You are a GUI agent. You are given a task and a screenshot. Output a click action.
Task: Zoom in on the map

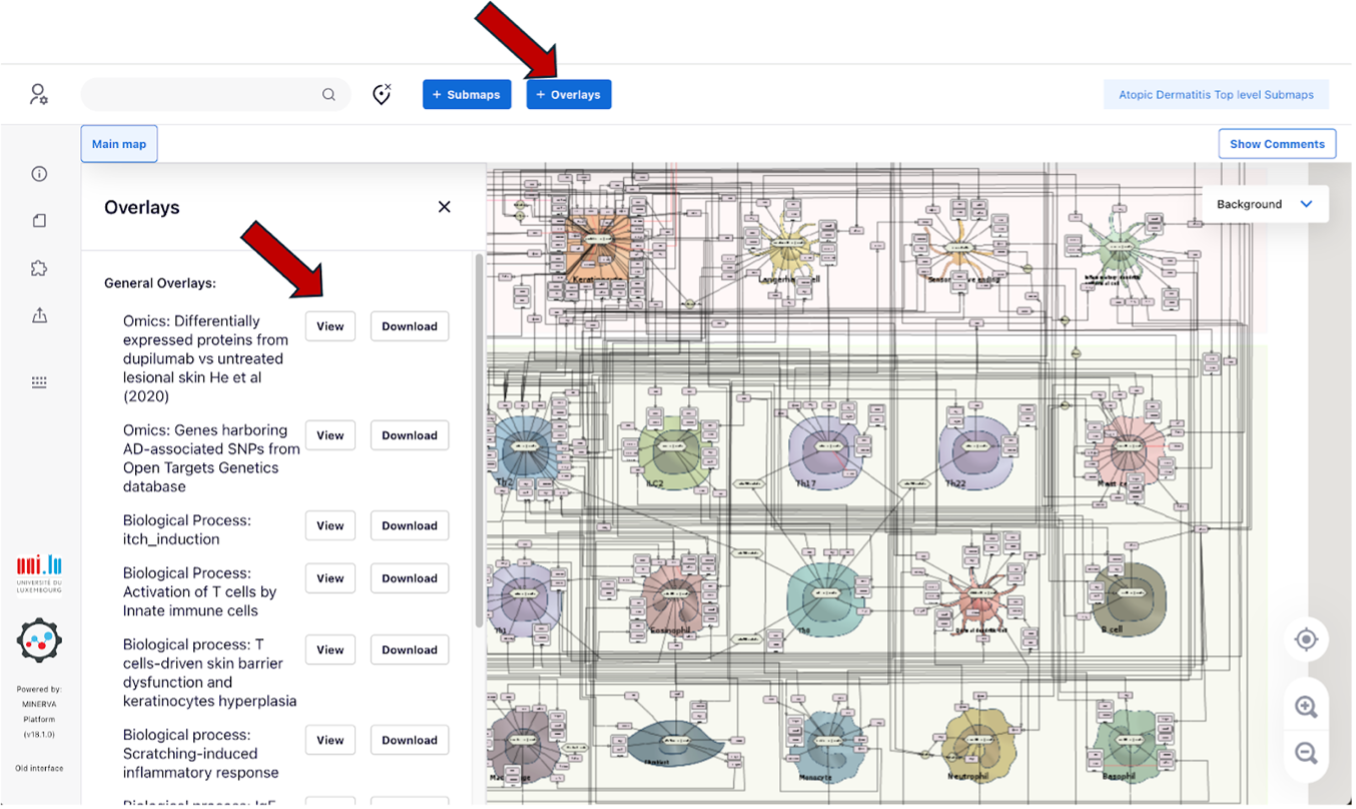(1305, 707)
